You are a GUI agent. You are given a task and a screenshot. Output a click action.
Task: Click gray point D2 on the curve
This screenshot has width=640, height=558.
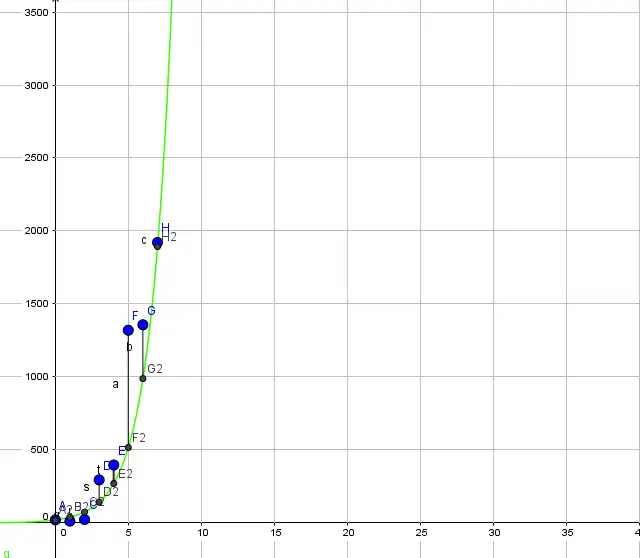coord(100,501)
